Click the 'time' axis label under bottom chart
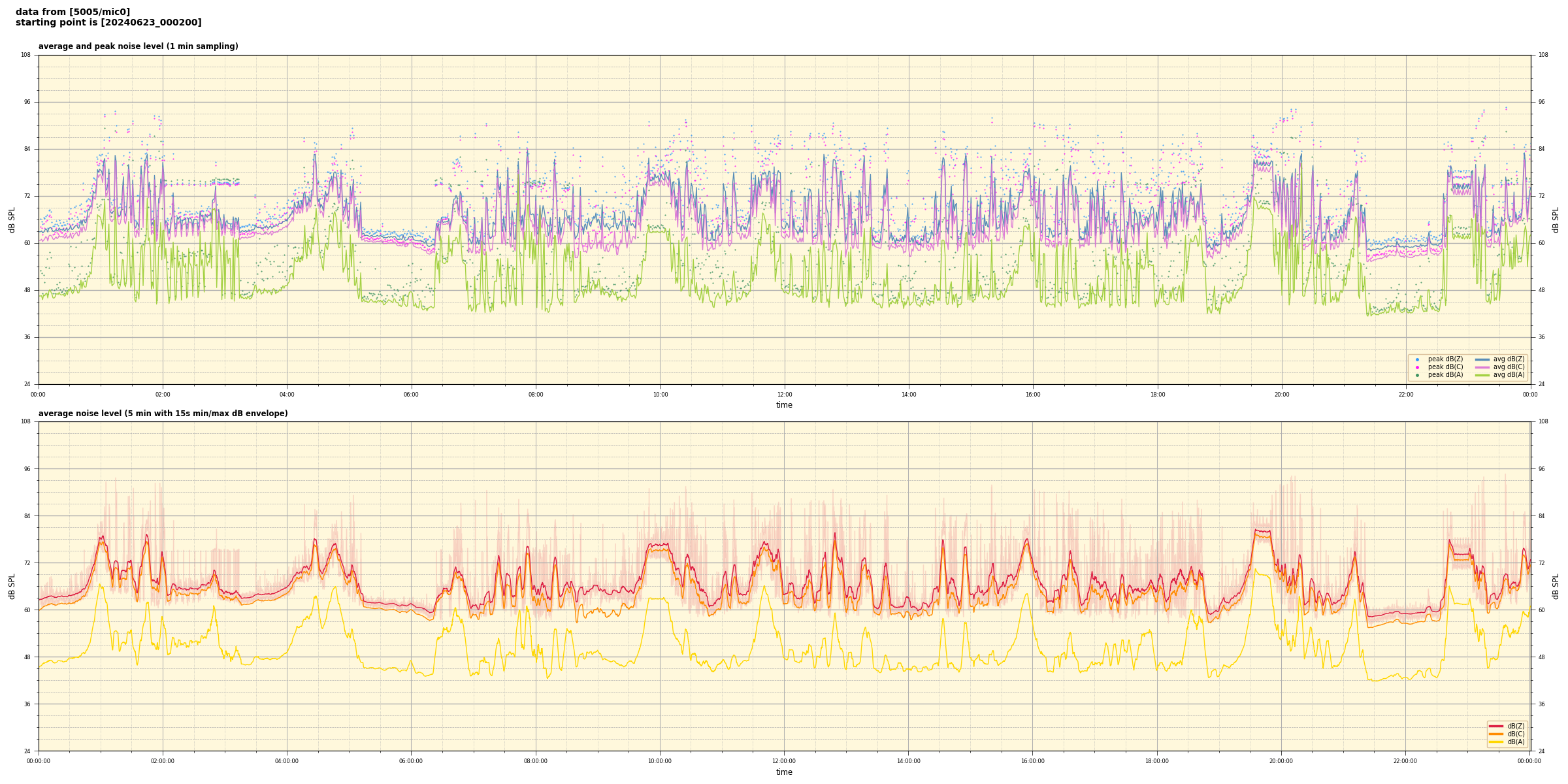 pyautogui.click(x=784, y=772)
